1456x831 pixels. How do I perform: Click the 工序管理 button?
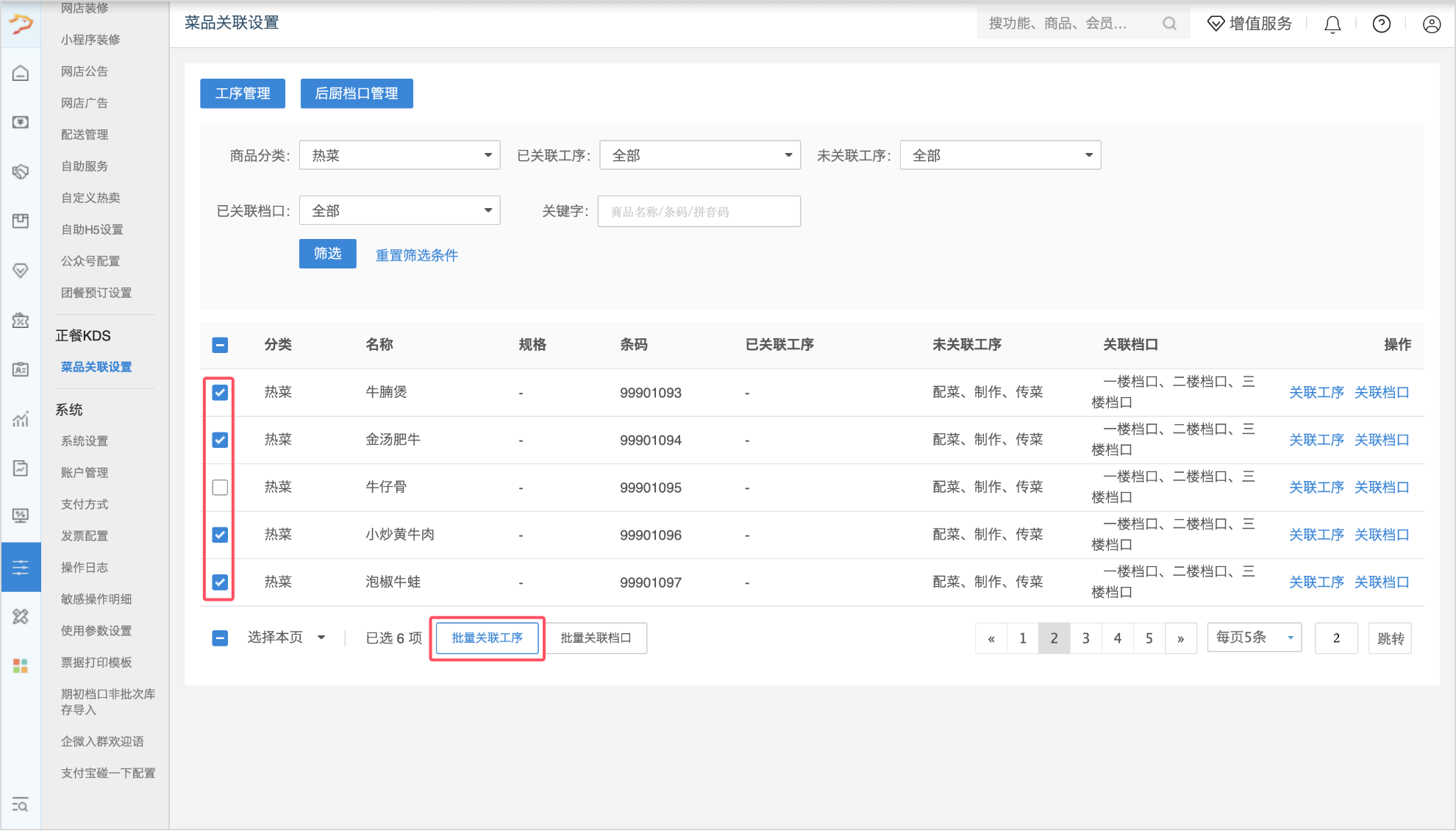coord(243,93)
